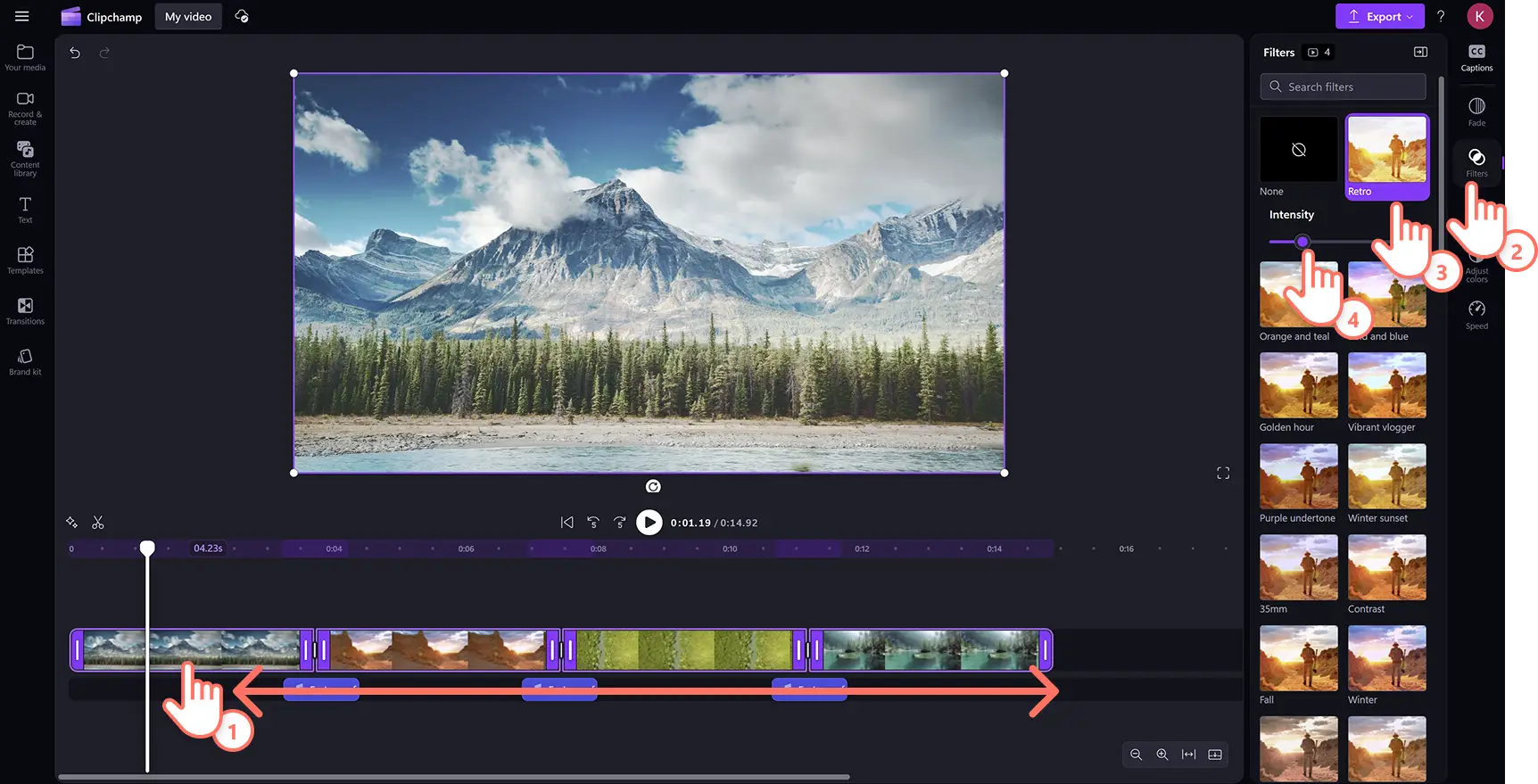Collapse the Filters property panel
The width and height of the screenshot is (1538, 784).
[x=1420, y=53]
